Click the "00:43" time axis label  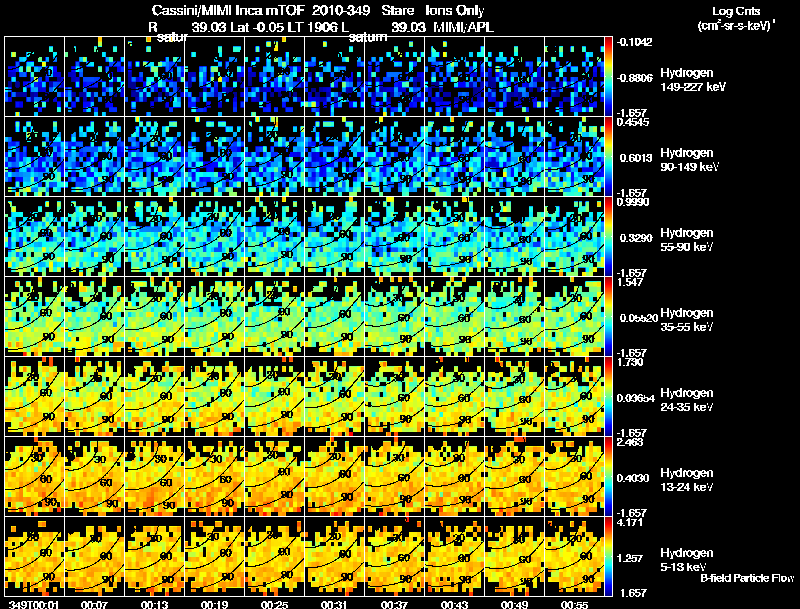[454, 604]
